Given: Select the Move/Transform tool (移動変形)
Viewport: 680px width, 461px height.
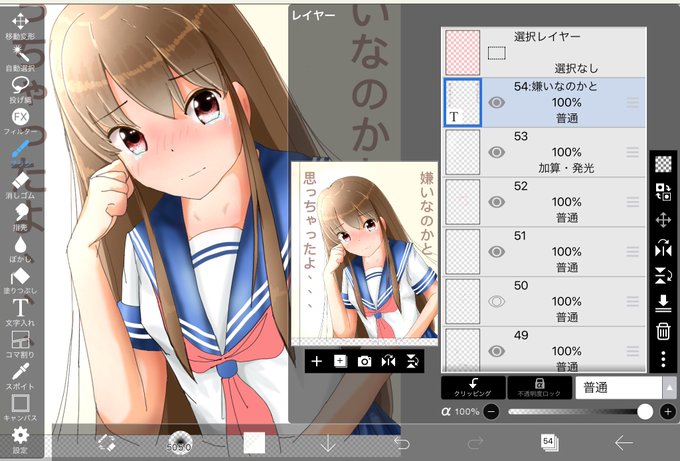Looking at the screenshot, I should coord(20,25).
